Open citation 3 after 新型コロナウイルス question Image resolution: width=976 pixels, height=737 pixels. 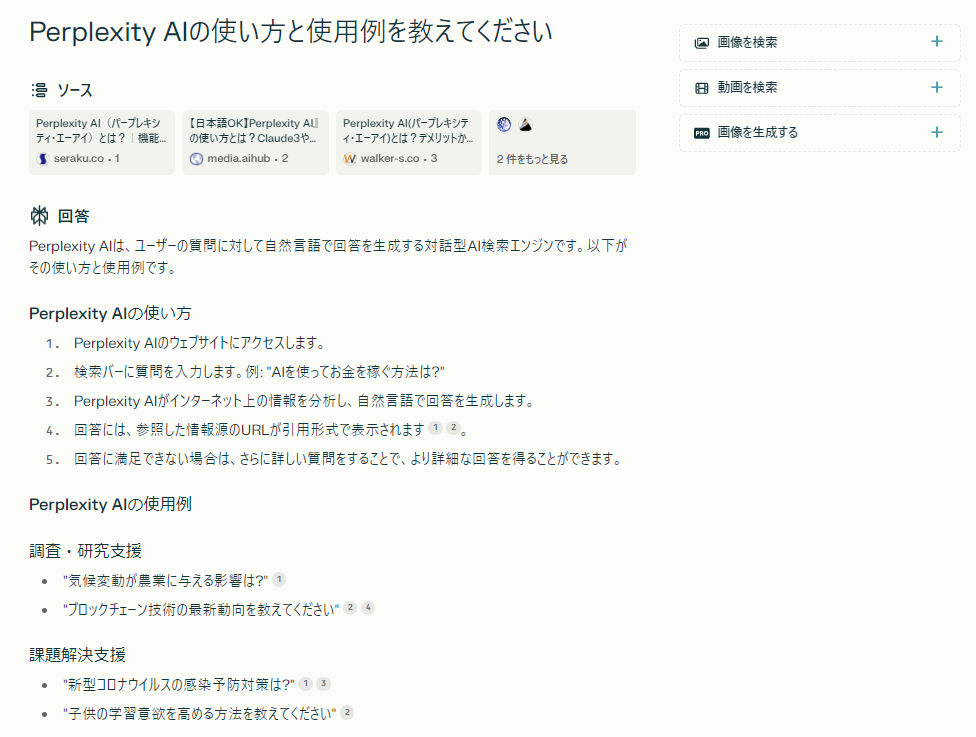point(324,683)
